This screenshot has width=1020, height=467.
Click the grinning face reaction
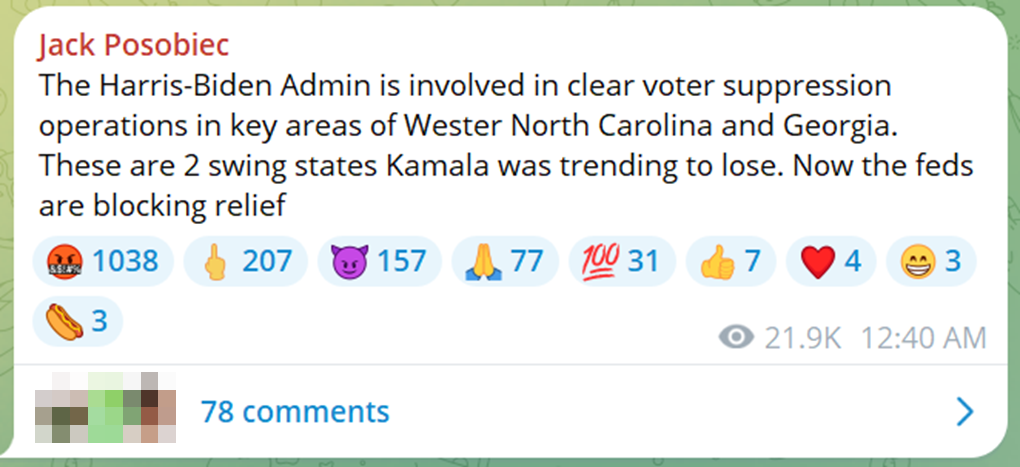(931, 261)
